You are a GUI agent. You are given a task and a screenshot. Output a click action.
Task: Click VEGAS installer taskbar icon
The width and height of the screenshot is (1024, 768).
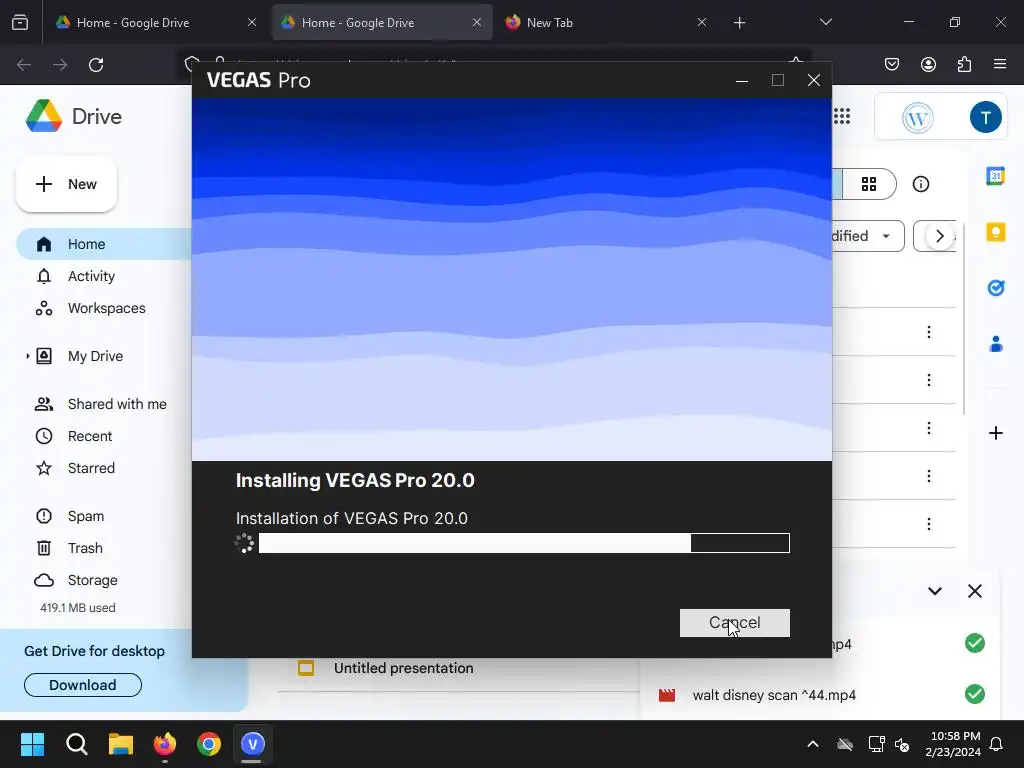pyautogui.click(x=253, y=744)
